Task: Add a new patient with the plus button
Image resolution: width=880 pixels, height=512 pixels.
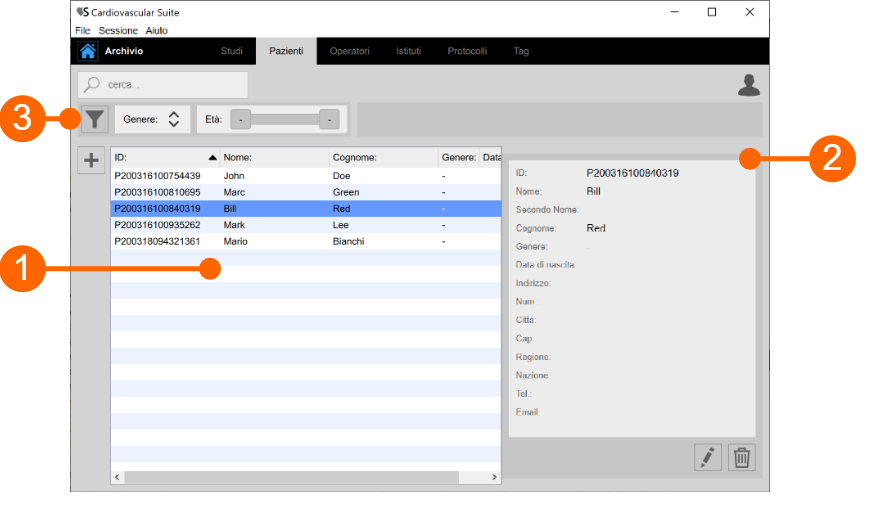Action: coord(91,160)
